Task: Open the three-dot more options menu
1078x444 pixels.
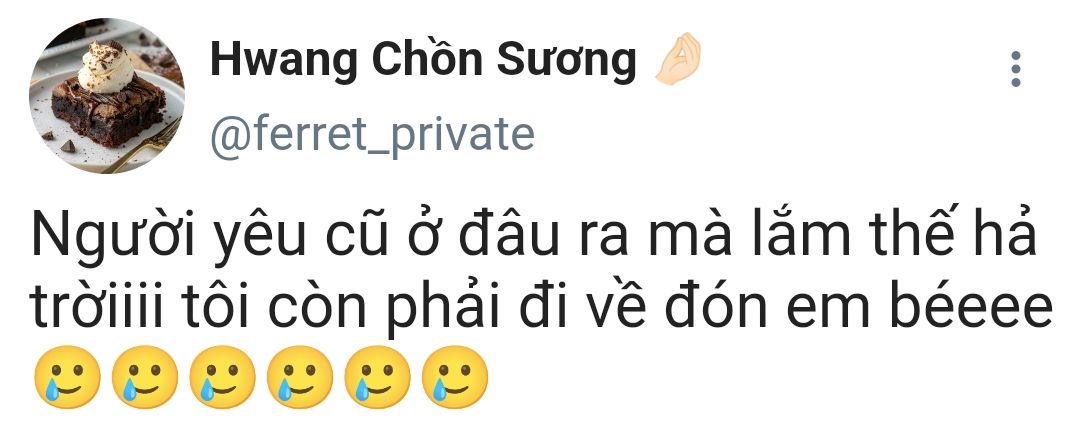Action: coord(1015,69)
